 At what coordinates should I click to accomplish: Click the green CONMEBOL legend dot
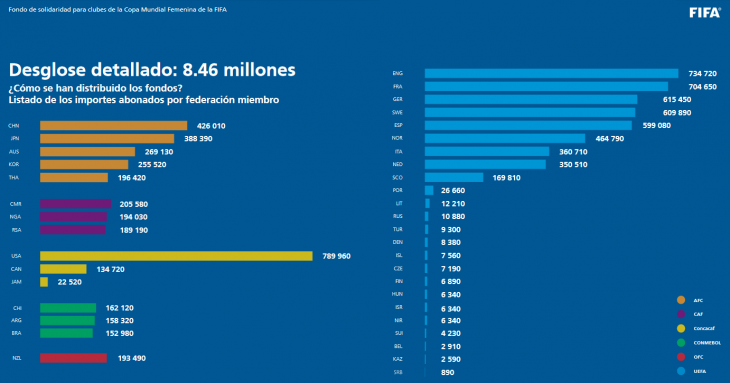point(681,343)
